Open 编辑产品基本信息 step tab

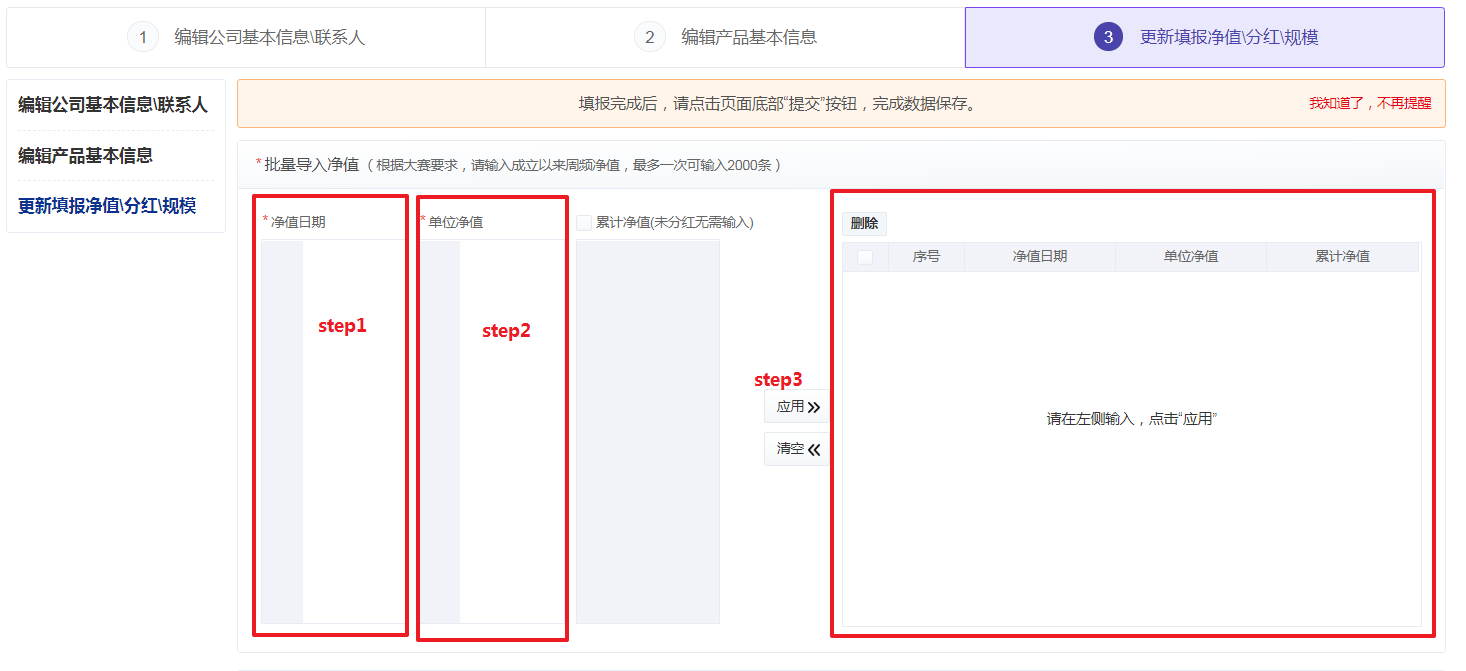tap(748, 38)
